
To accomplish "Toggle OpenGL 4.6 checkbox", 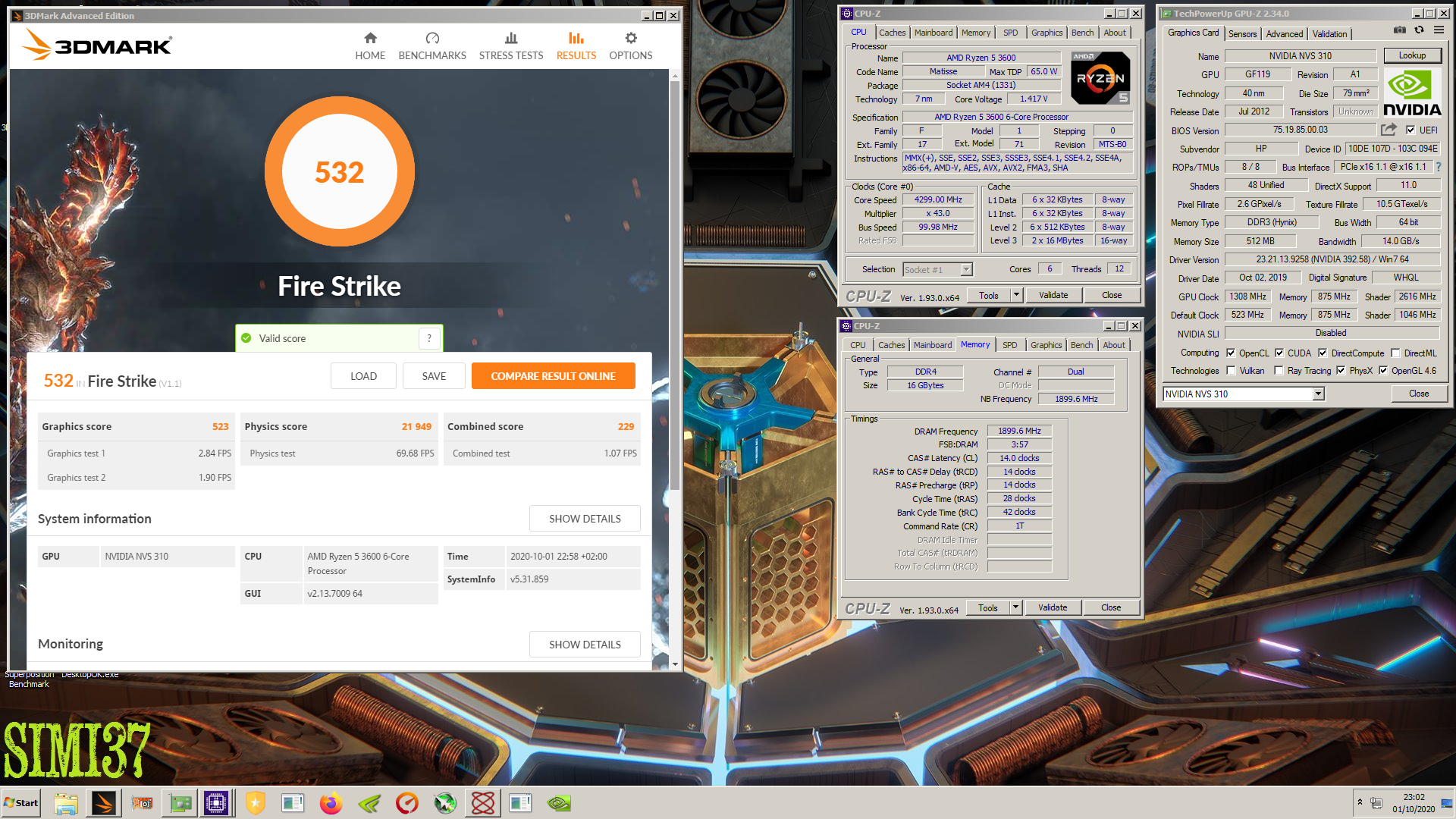I will [1383, 371].
